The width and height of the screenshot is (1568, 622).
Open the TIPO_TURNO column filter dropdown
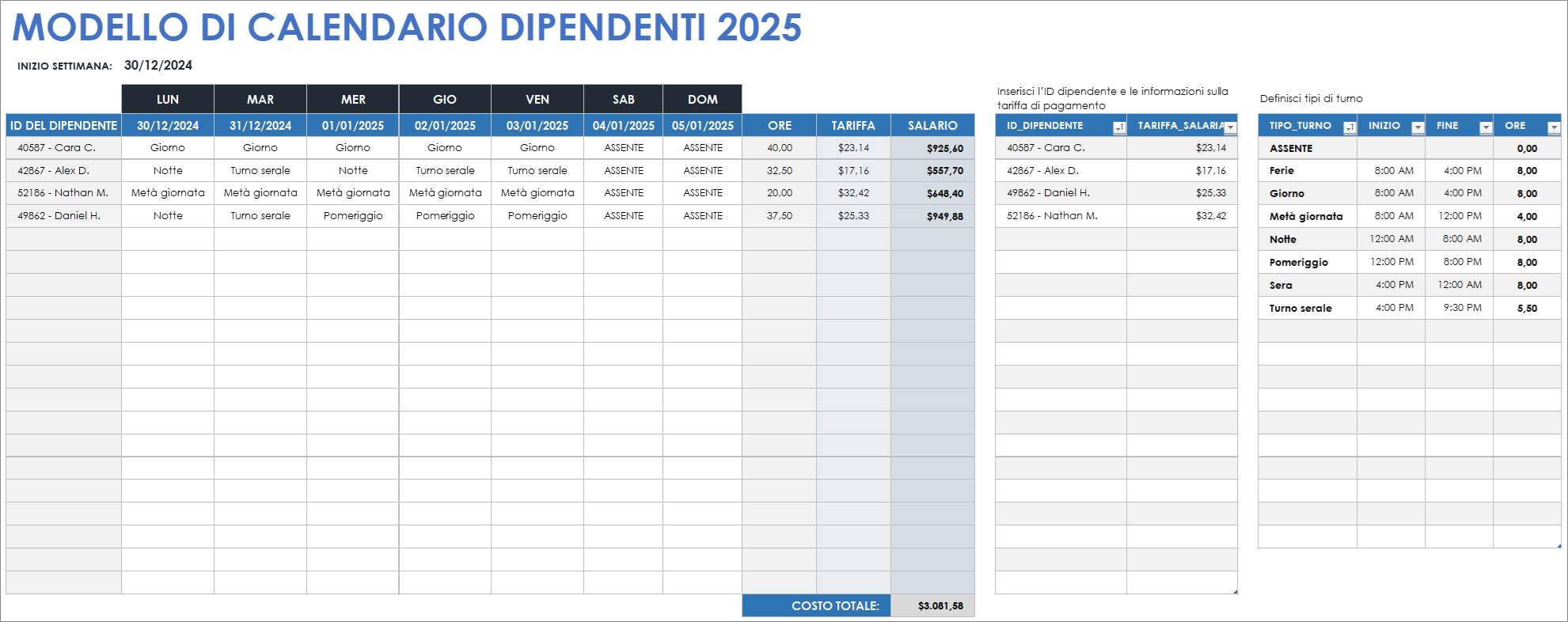(1350, 127)
